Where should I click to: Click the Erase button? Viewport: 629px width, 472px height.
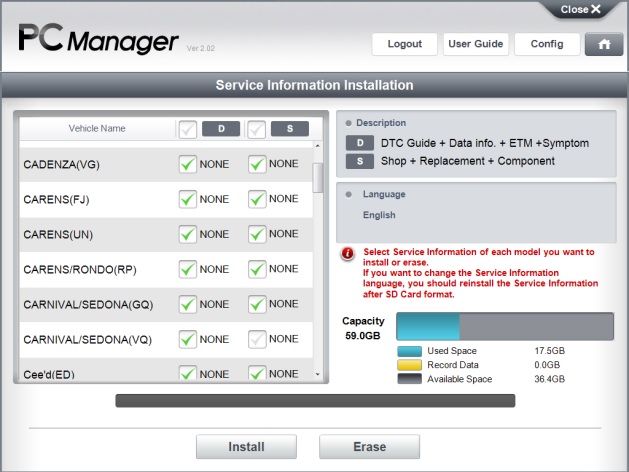point(369,447)
